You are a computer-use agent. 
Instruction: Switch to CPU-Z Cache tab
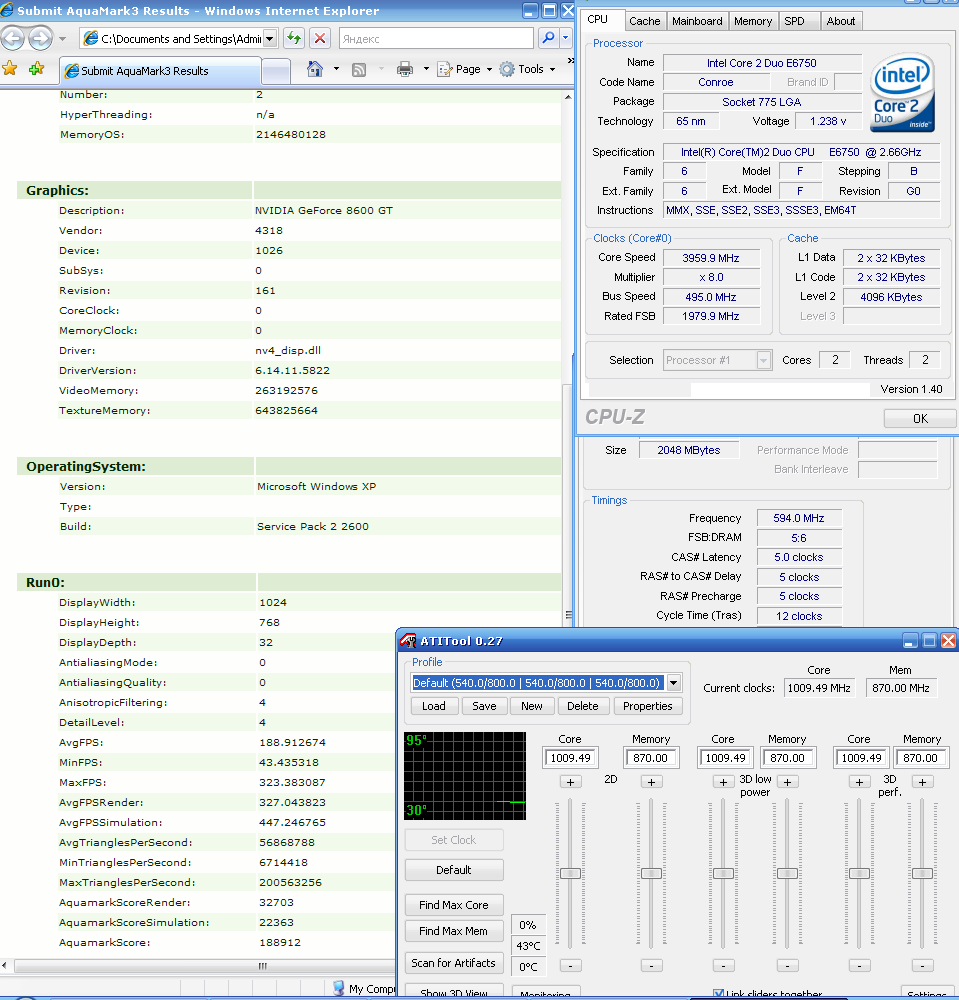click(x=645, y=21)
